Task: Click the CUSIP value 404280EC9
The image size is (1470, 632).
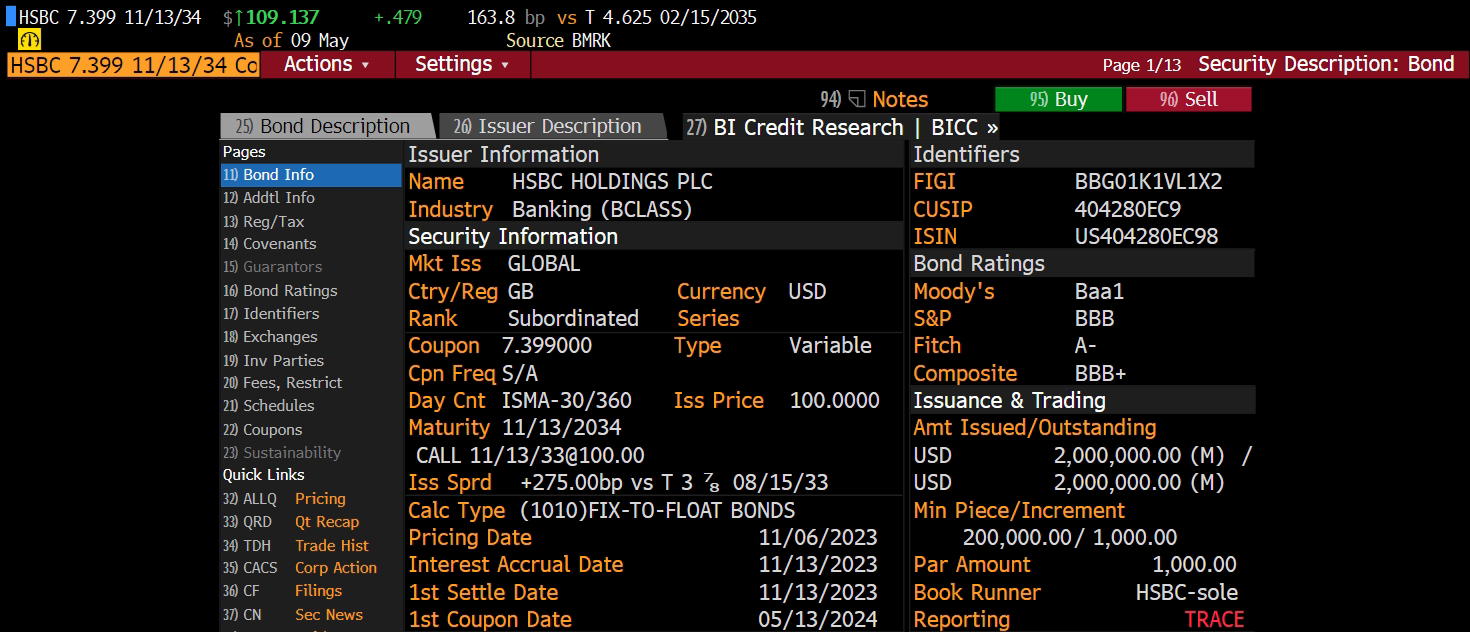Action: [1127, 210]
